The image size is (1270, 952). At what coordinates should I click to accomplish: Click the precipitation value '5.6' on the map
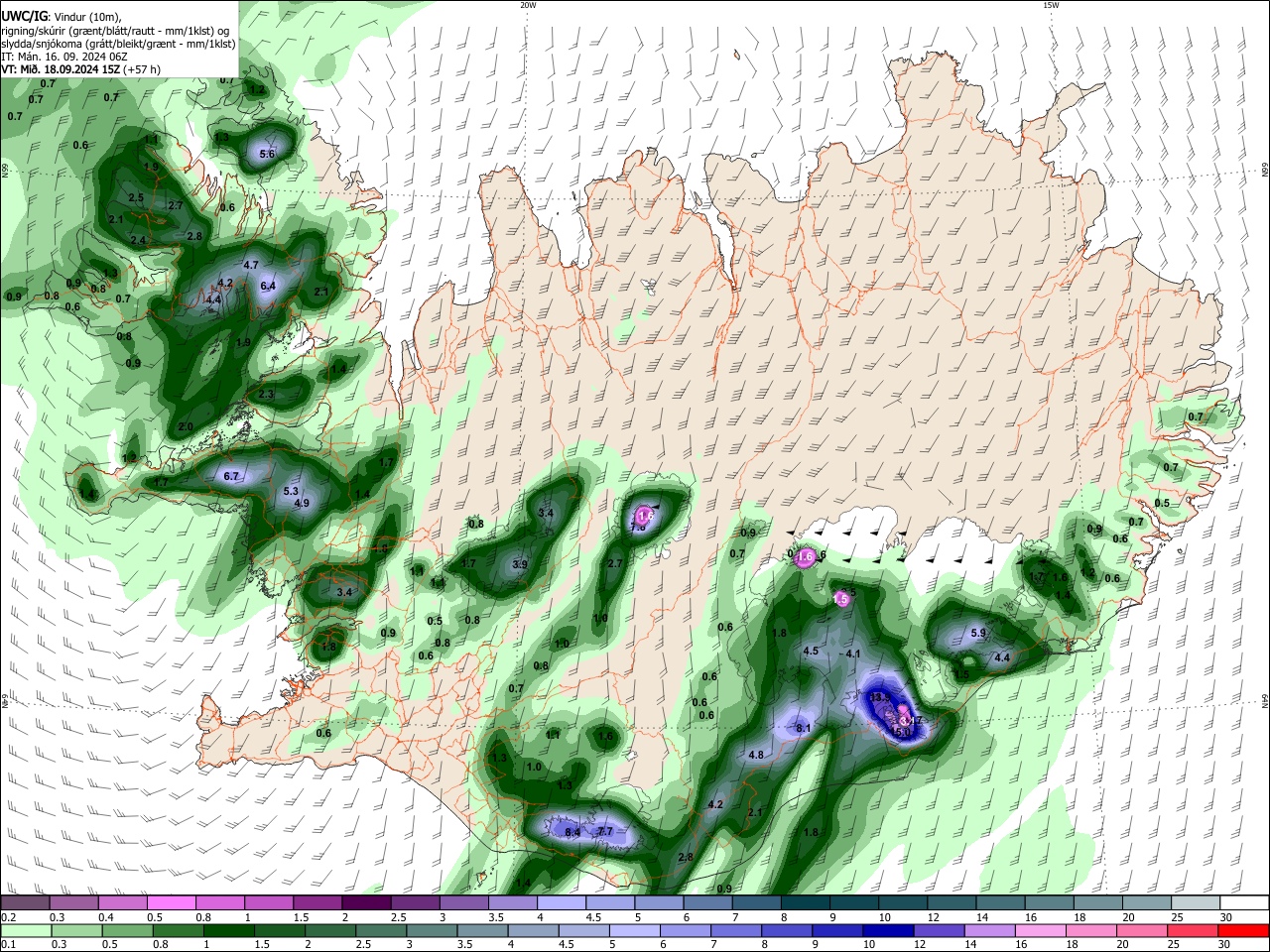point(267,154)
